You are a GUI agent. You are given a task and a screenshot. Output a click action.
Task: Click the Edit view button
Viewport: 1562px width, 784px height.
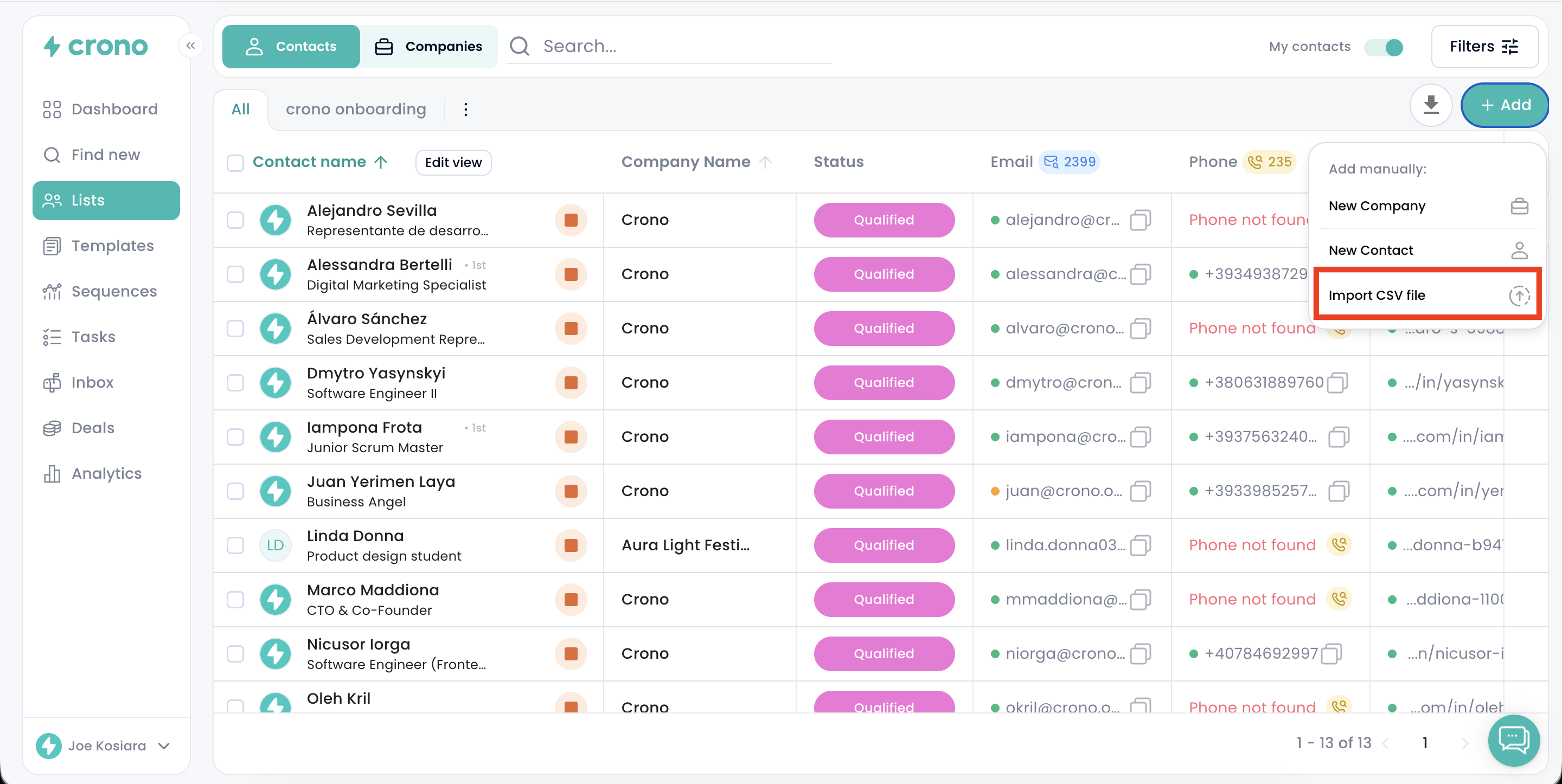point(453,163)
